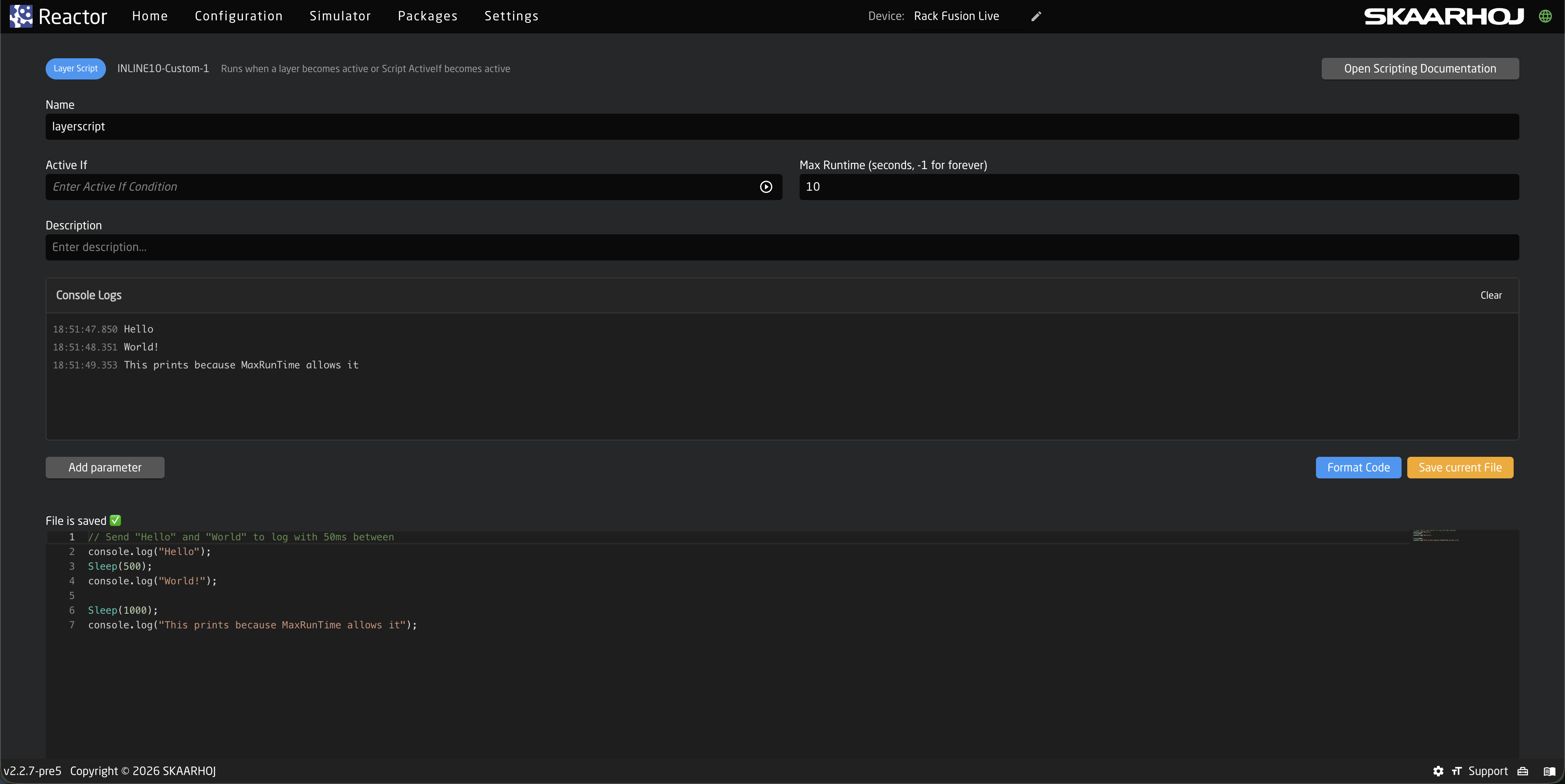Click the Reactor logo icon

[x=21, y=16]
